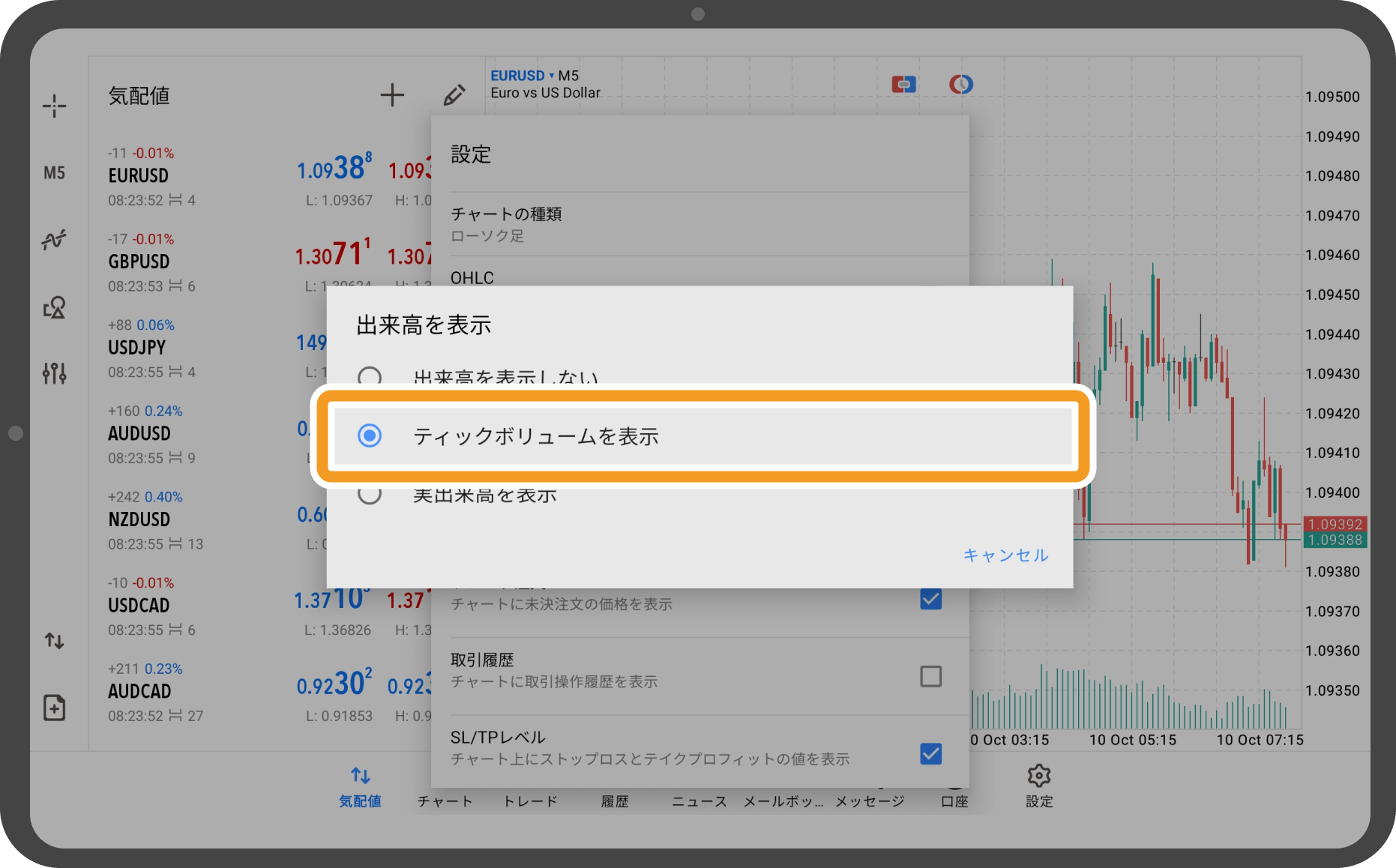
Task: Tap the trade arrows icon in sidebar
Action: [x=54, y=641]
